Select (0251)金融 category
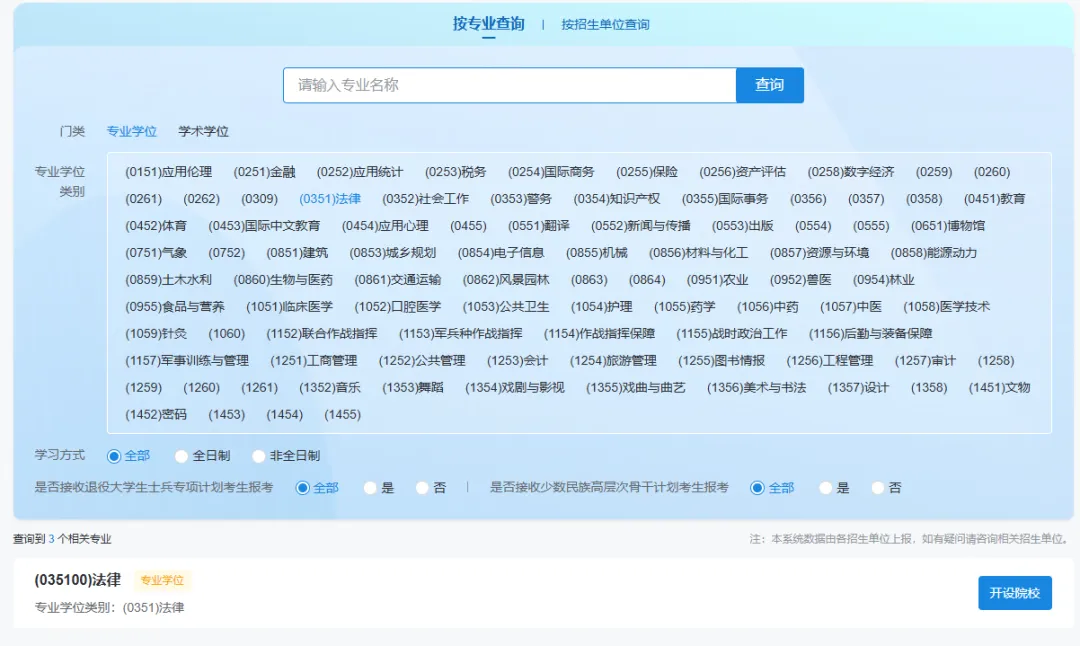Screen dimensions: 1080x646 pos(264,172)
